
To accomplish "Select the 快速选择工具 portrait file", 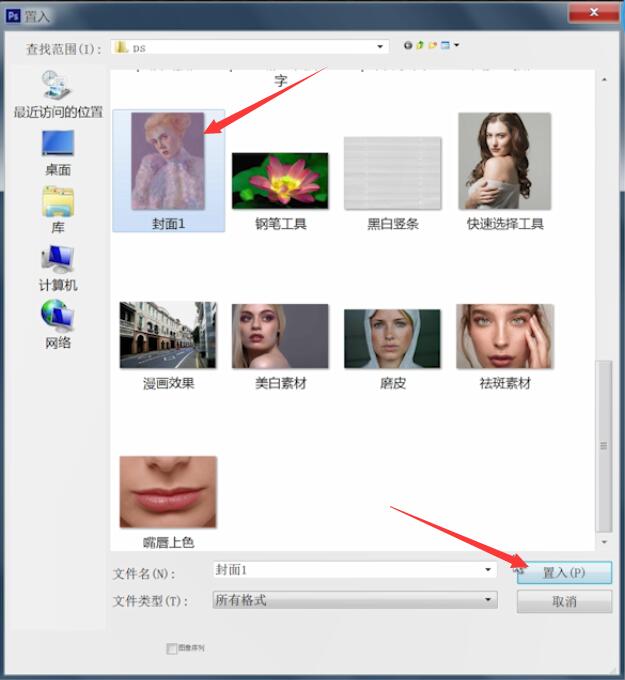I will [505, 161].
